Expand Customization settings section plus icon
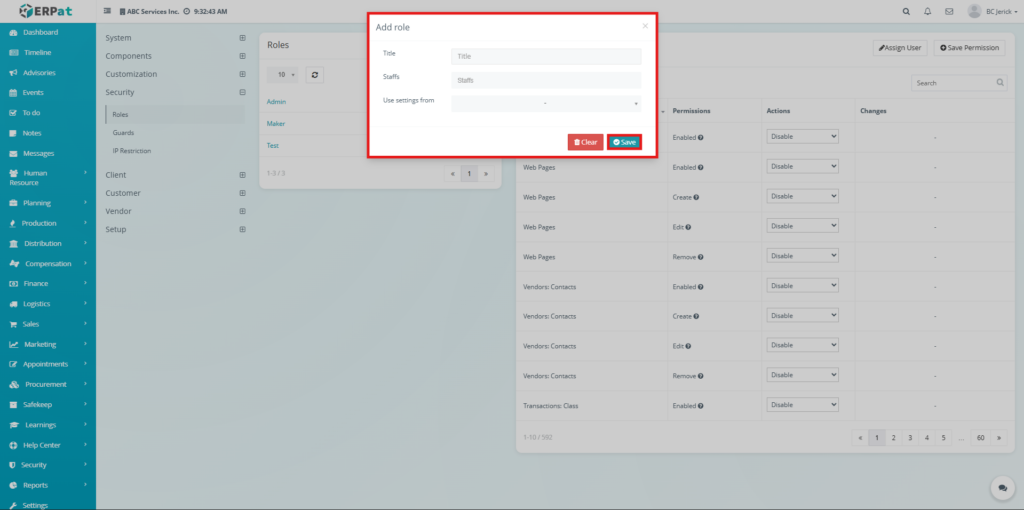The height and width of the screenshot is (510, 1024). pyautogui.click(x=242, y=74)
